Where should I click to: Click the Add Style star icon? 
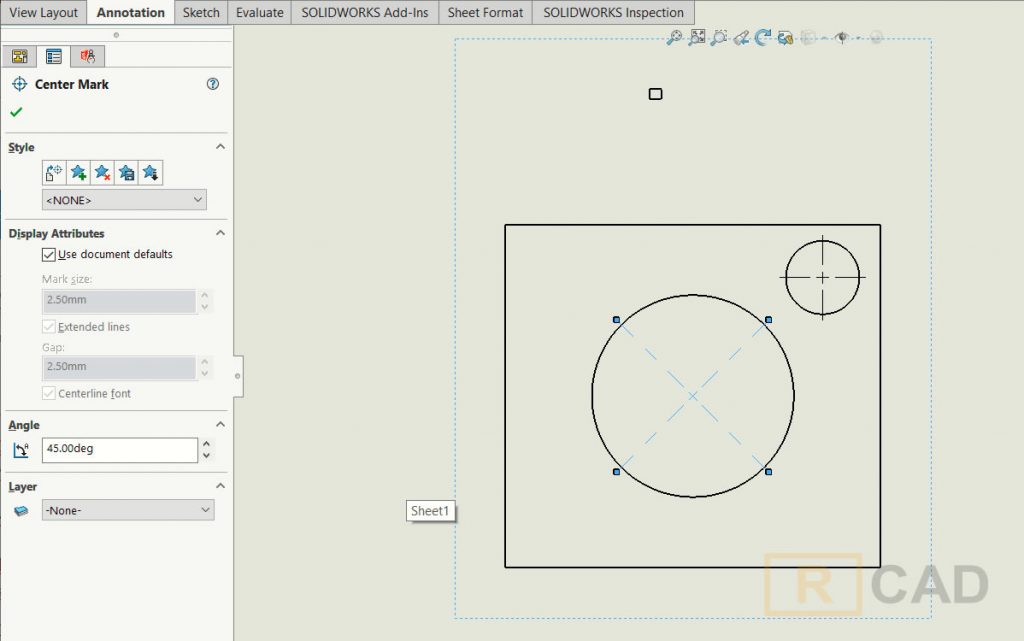(79, 172)
